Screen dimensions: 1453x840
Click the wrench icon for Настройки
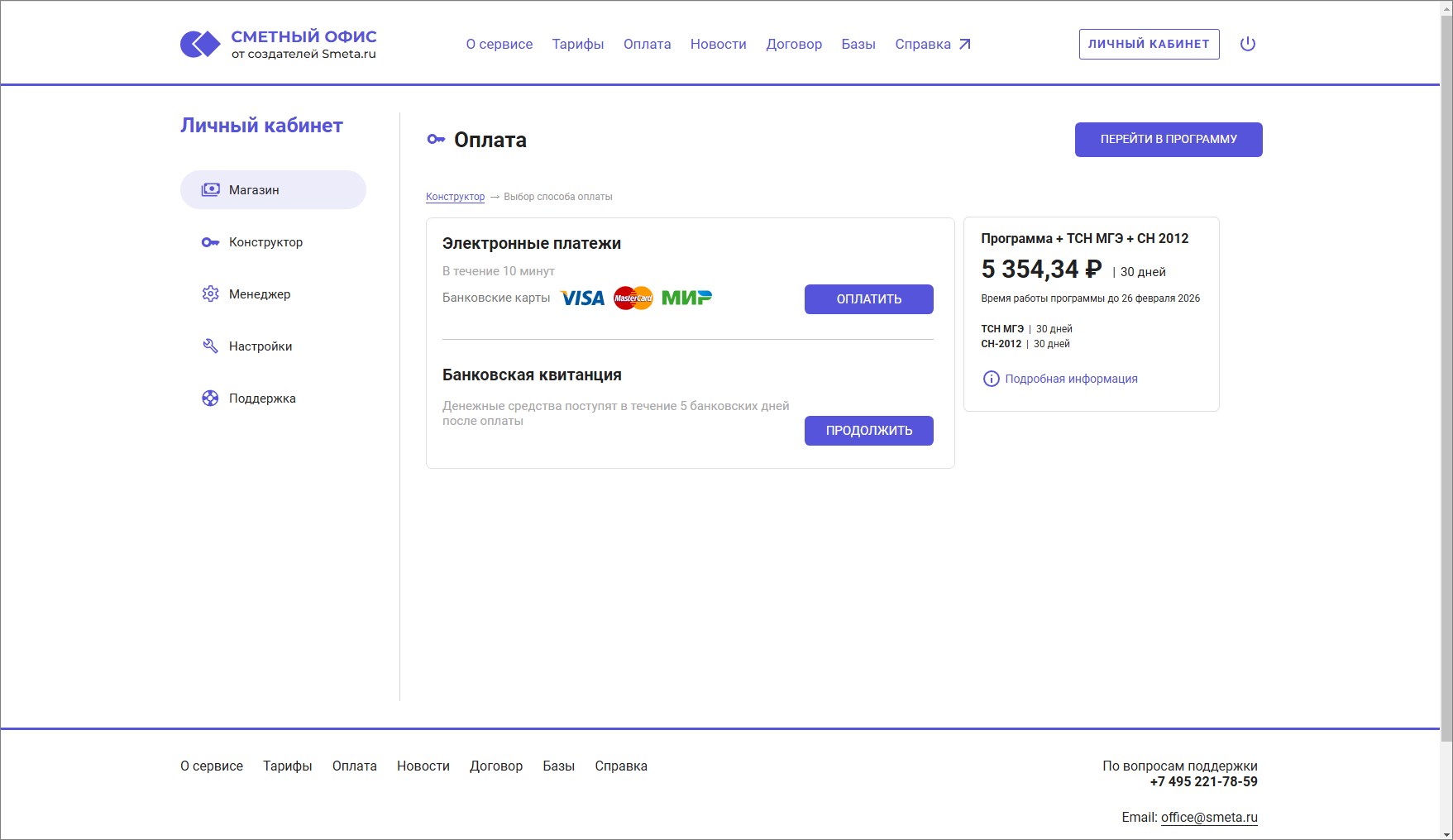210,346
